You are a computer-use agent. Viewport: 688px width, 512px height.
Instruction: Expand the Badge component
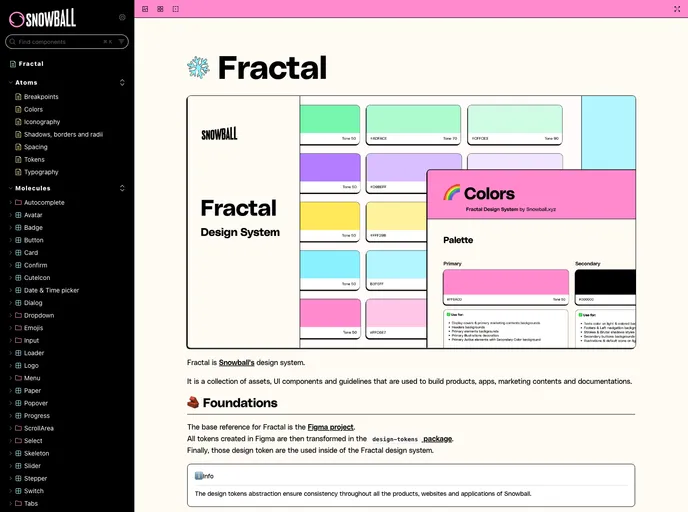click(11, 228)
